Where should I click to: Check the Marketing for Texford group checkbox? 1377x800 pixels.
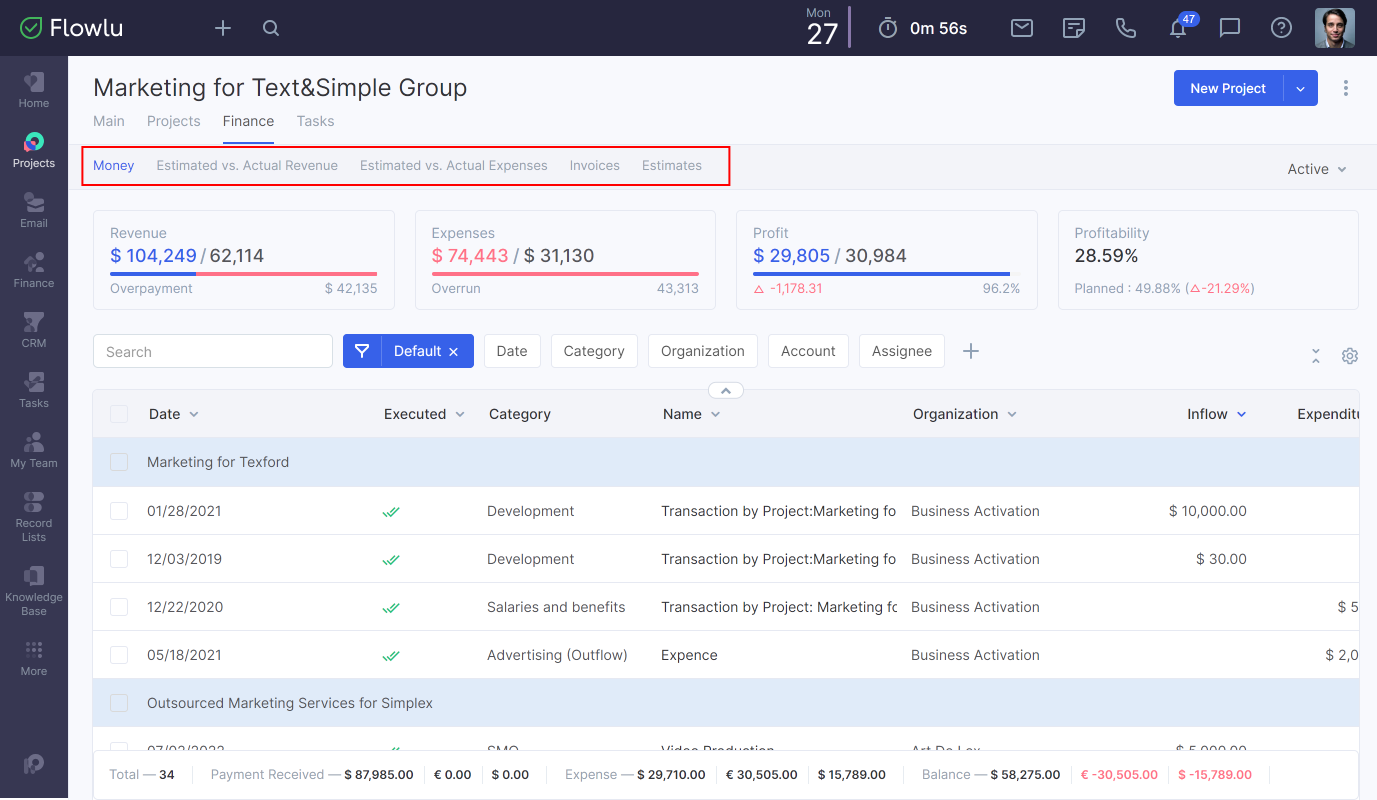(x=119, y=462)
